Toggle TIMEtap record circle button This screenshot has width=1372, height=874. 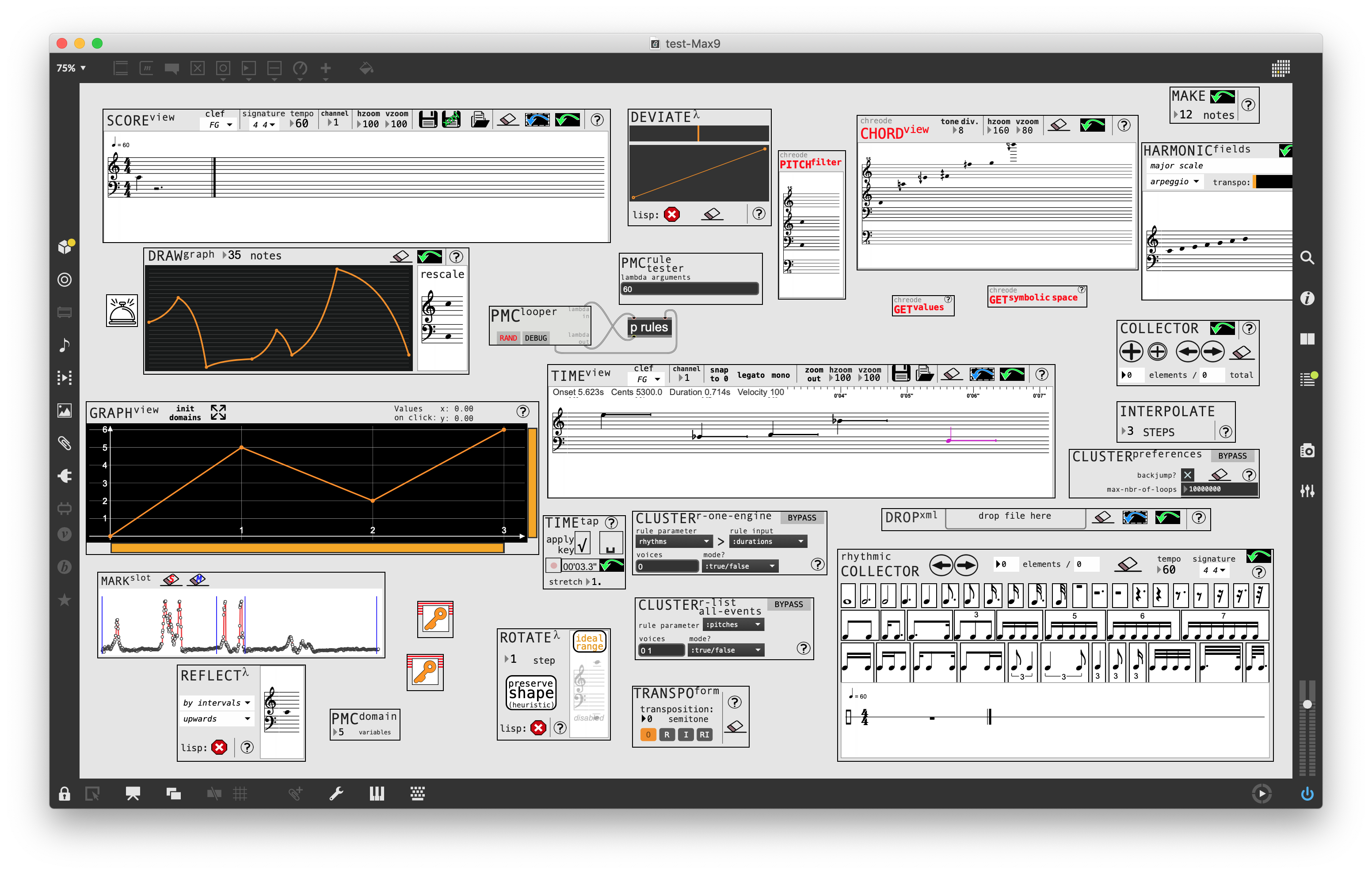tap(553, 566)
